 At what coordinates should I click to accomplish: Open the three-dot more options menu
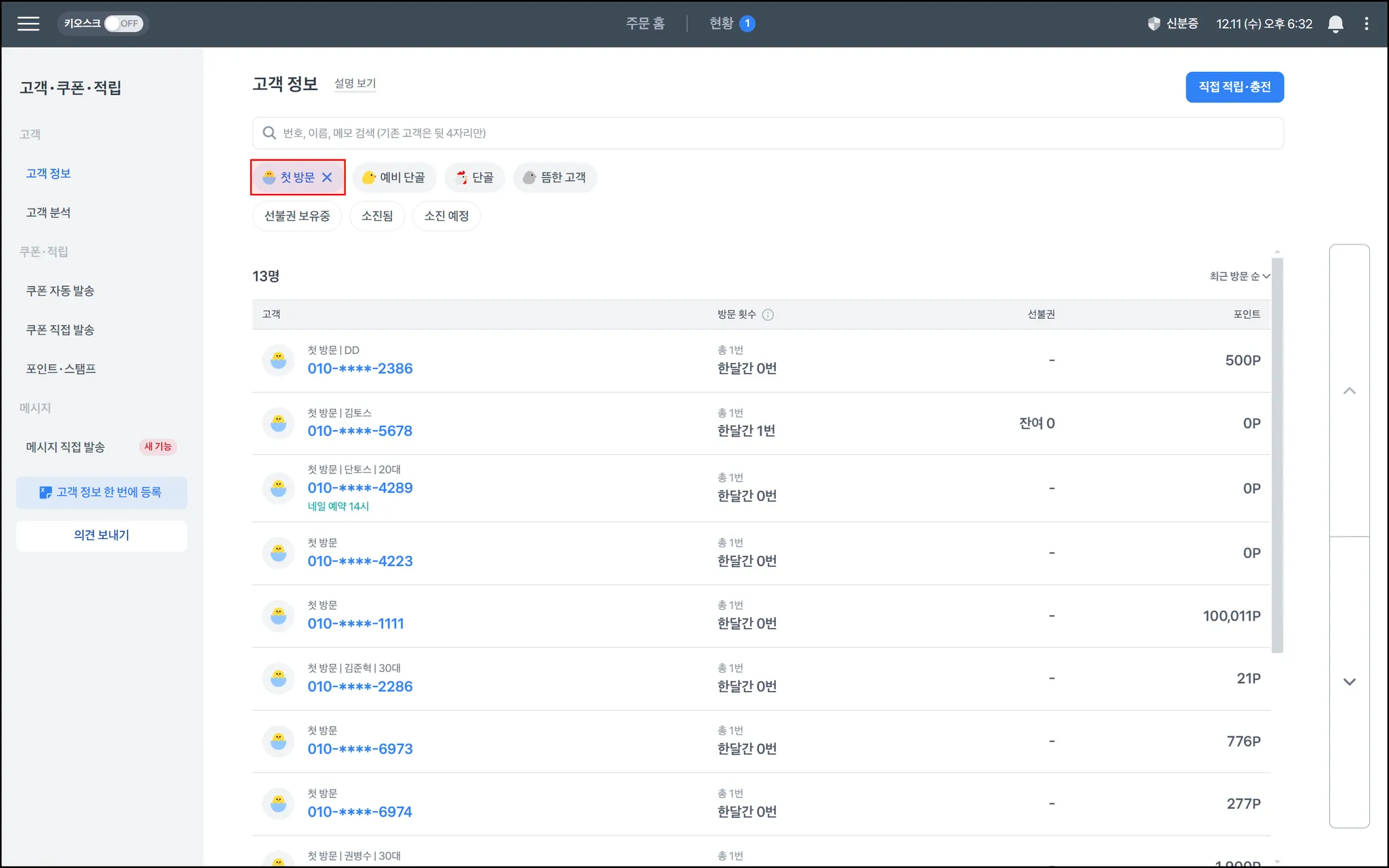click(x=1366, y=24)
